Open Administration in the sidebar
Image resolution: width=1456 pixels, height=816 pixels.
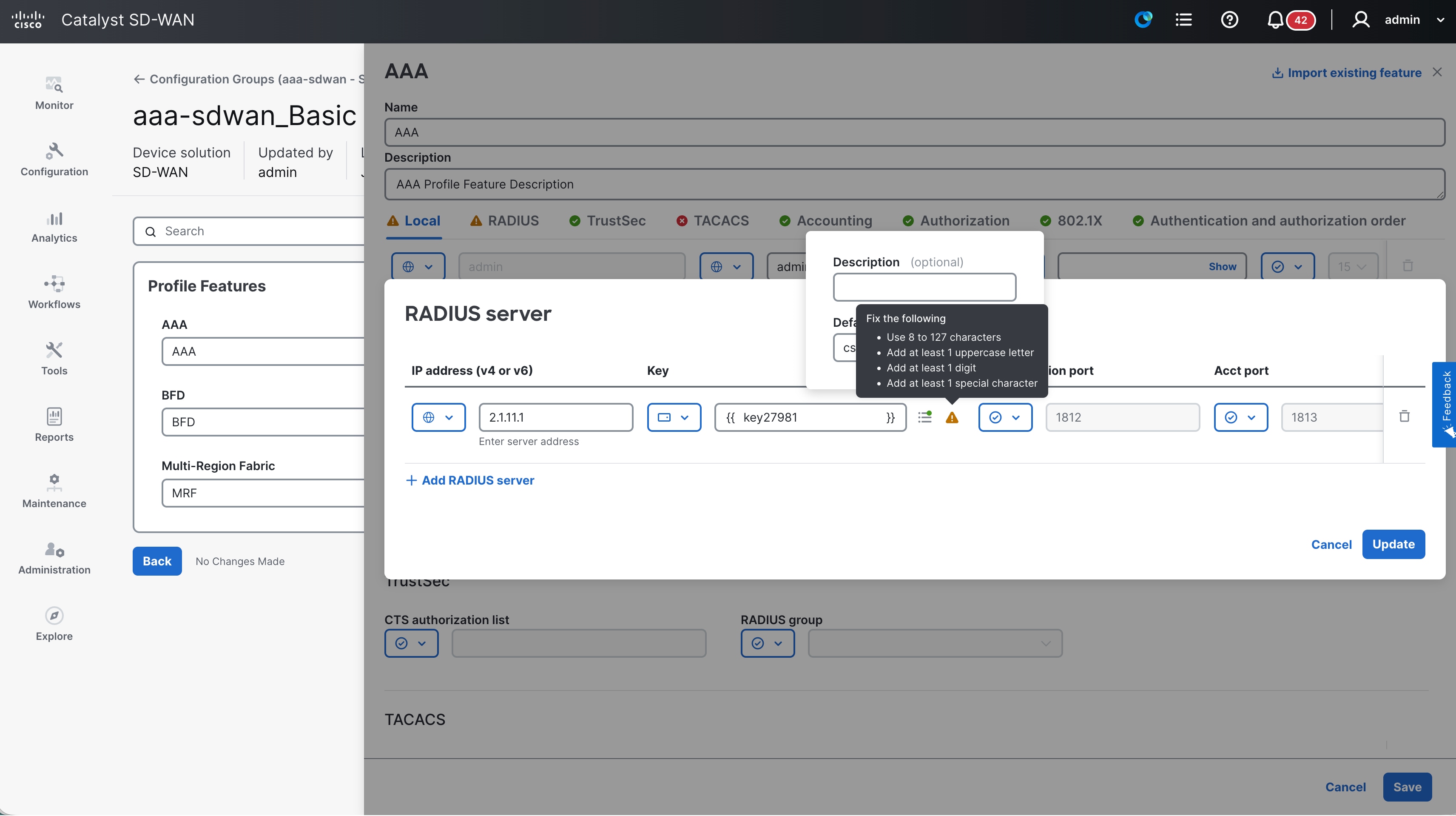(x=54, y=558)
